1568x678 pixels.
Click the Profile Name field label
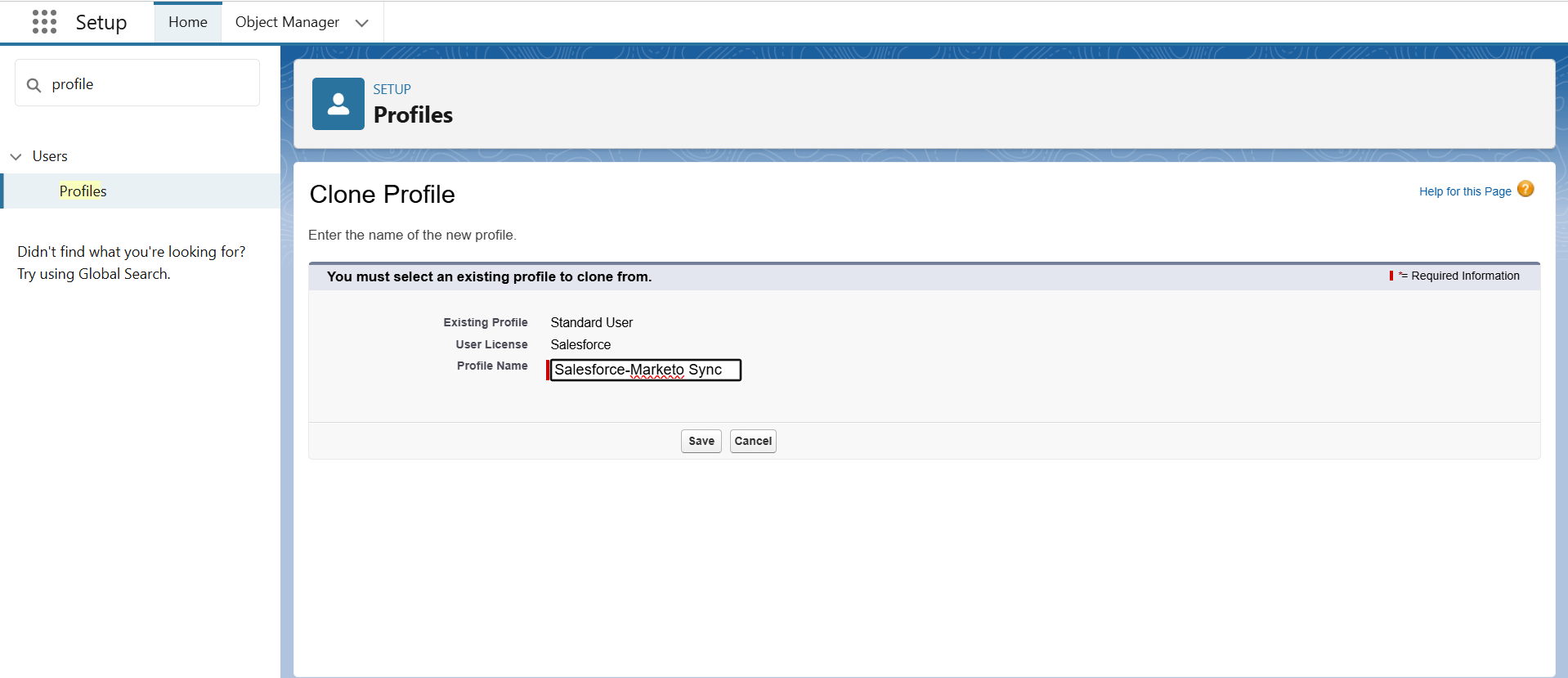[492, 366]
